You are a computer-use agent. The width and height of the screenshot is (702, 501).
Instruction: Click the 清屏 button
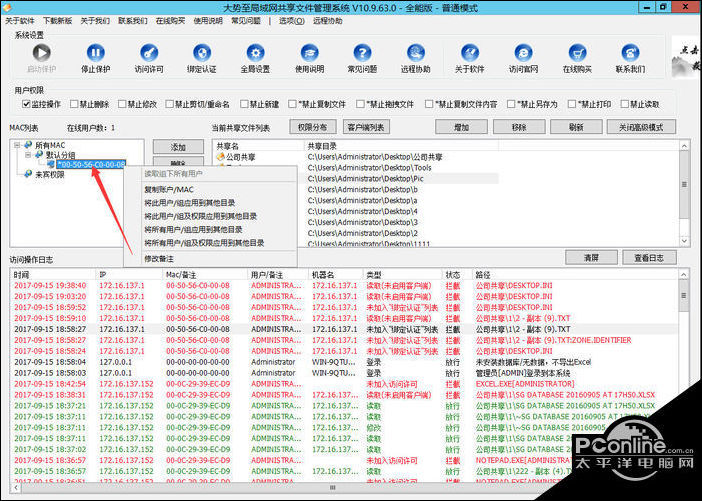[x=591, y=257]
